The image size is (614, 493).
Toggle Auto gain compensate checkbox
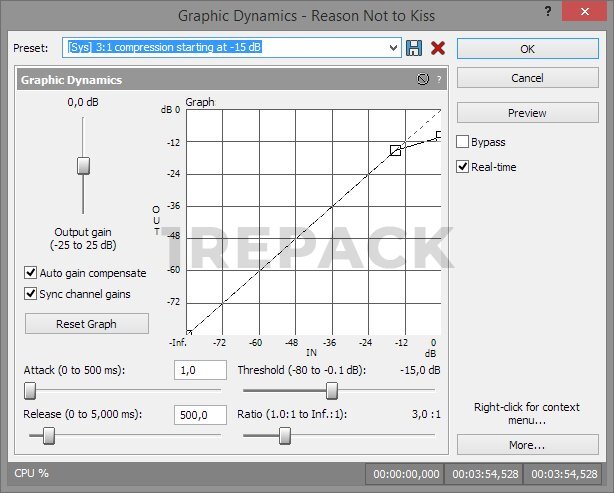(30, 273)
